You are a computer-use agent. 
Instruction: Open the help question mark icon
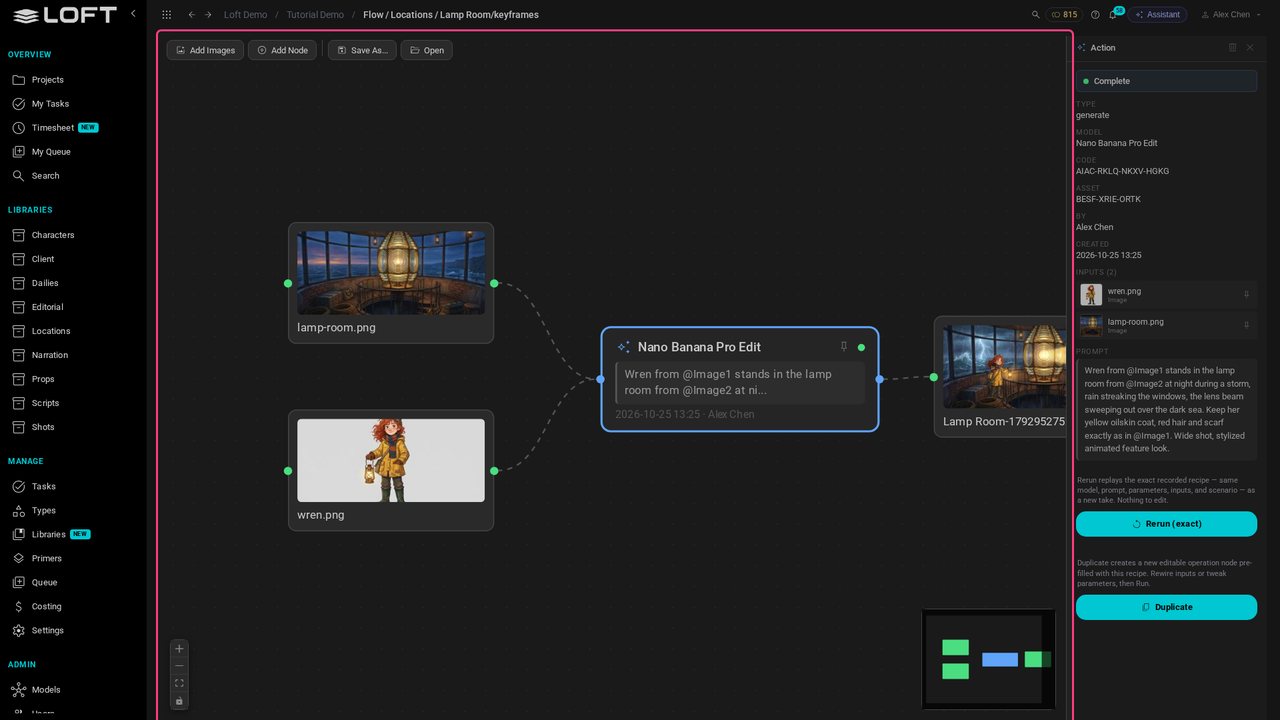(1095, 15)
